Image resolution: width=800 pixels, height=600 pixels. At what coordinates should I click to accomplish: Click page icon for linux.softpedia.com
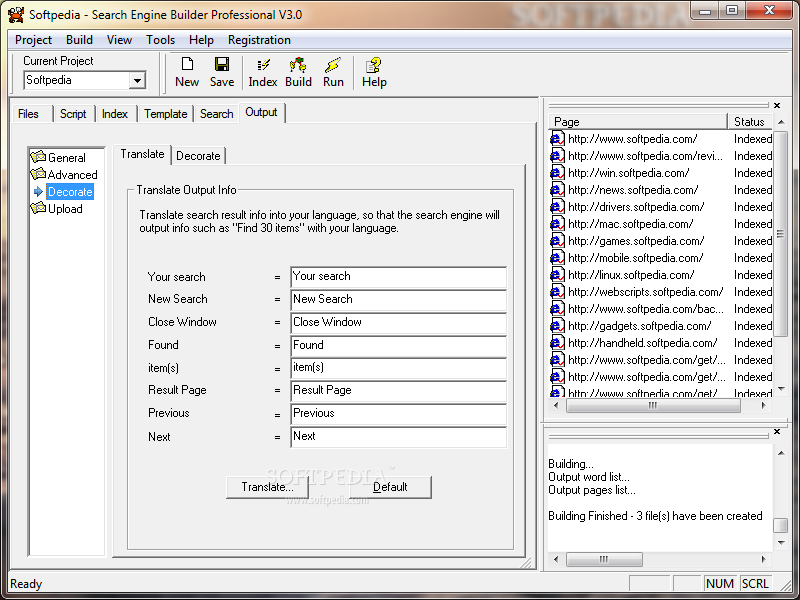click(x=557, y=275)
